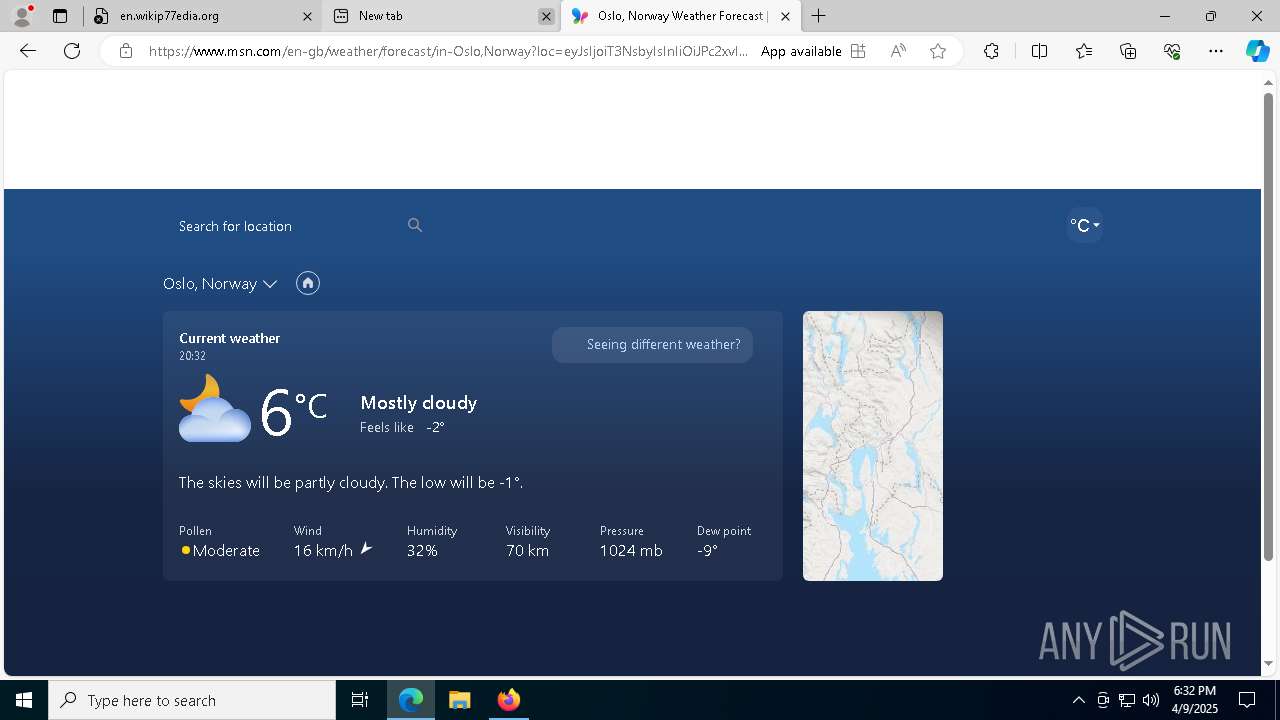Open Browser essentials heart icon
This screenshot has height=720, width=1280.
[x=1172, y=51]
